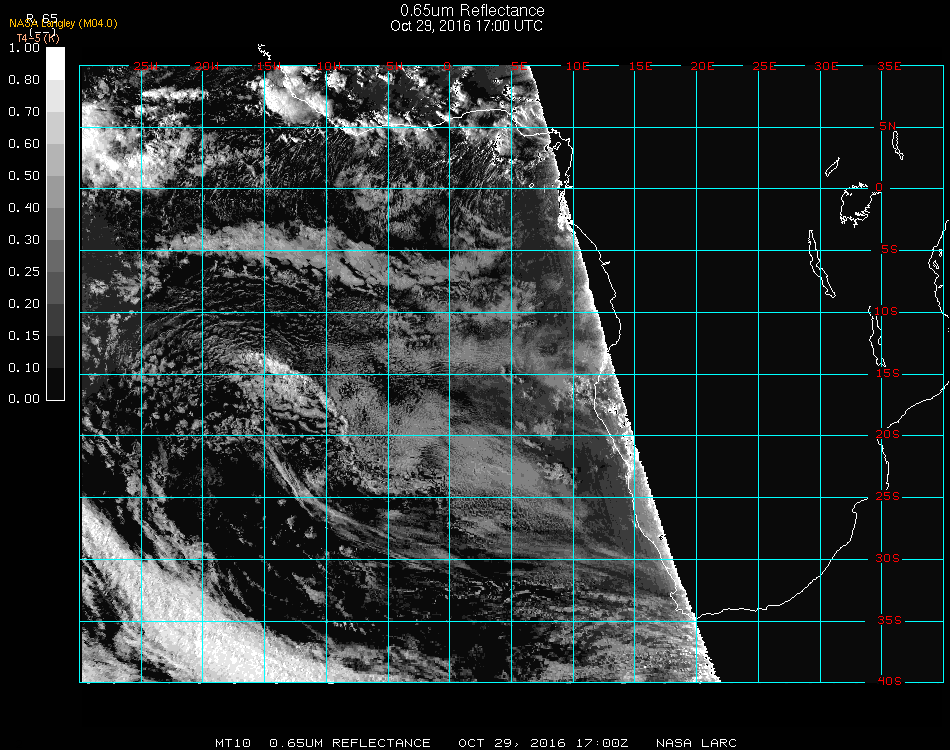Viewport: 950px width, 750px height.
Task: Click the 15E longitude label
Action: tap(640, 66)
